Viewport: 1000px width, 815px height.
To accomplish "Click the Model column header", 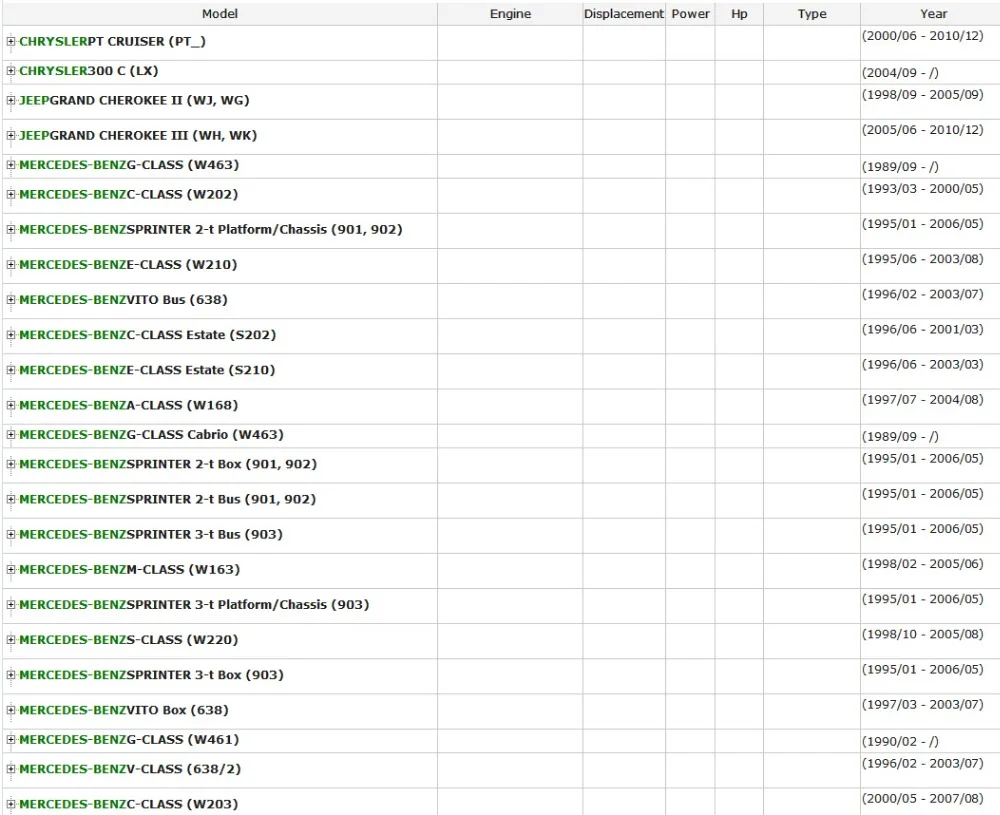I will pos(220,14).
